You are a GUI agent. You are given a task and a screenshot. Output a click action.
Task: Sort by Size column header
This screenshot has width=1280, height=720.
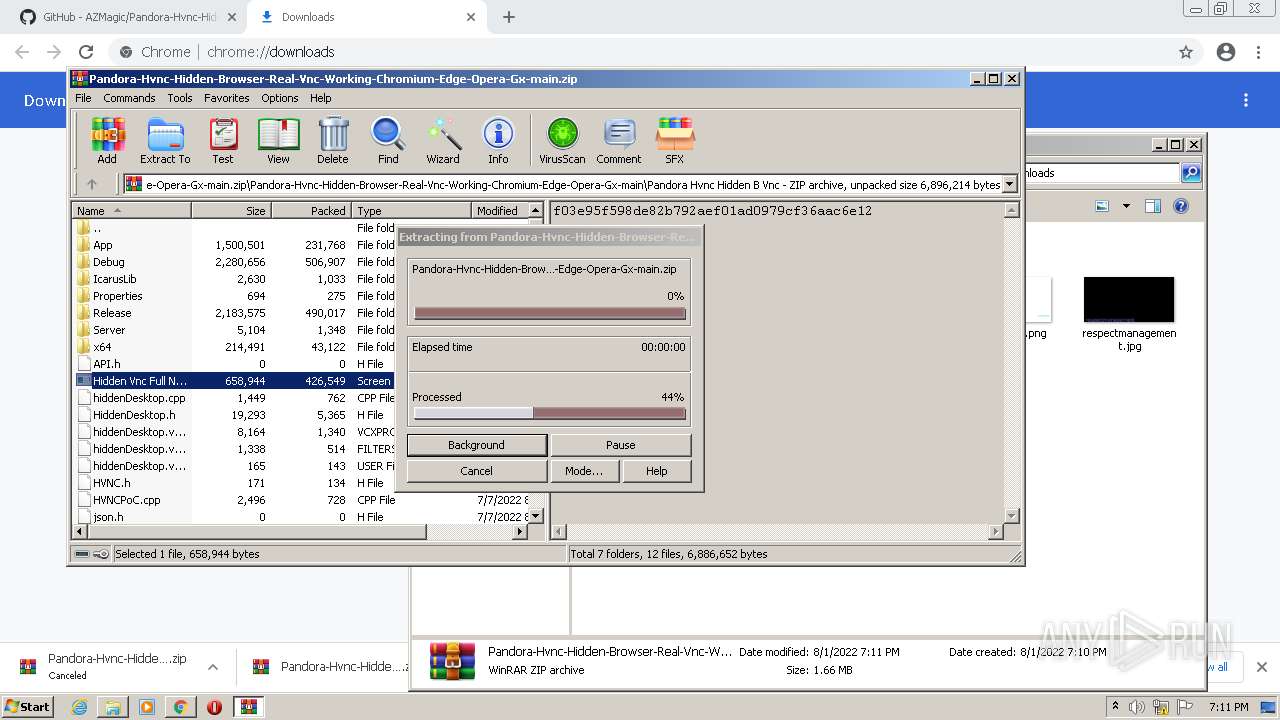coord(231,211)
